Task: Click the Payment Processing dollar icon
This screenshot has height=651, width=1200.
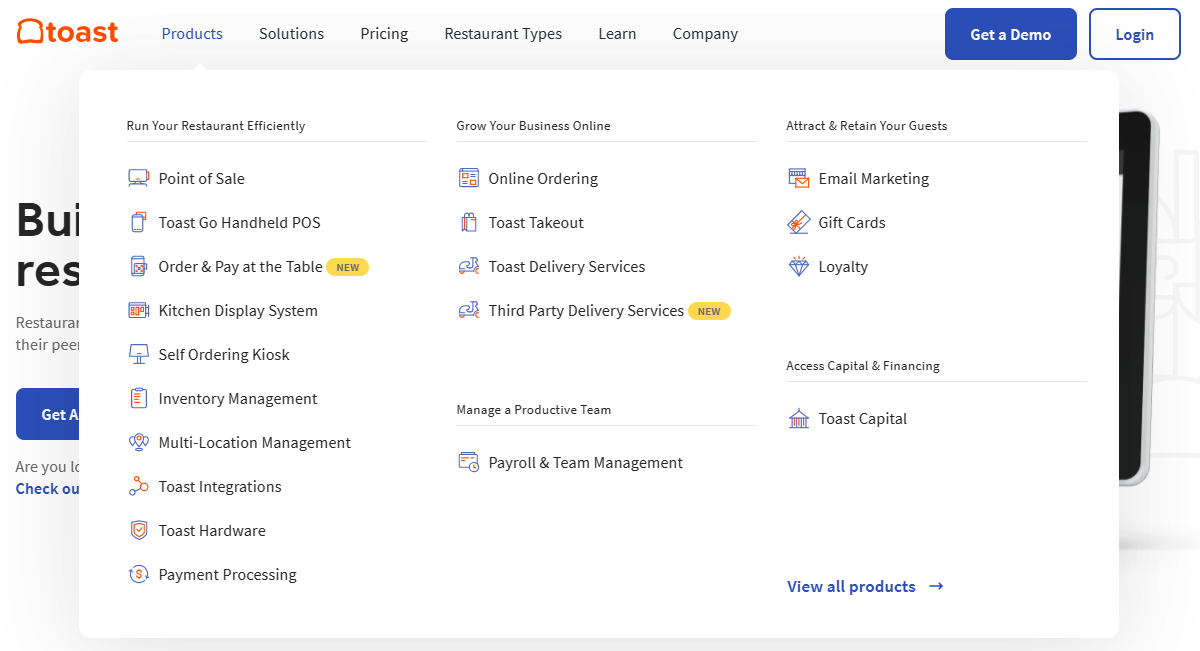Action: 138,575
